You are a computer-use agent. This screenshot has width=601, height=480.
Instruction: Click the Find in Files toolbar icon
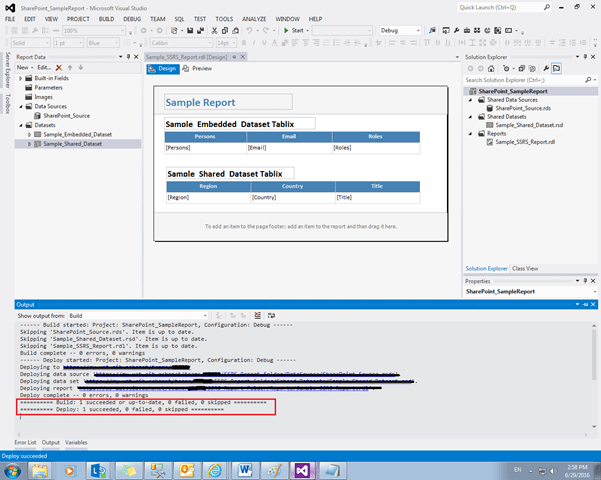[432, 30]
